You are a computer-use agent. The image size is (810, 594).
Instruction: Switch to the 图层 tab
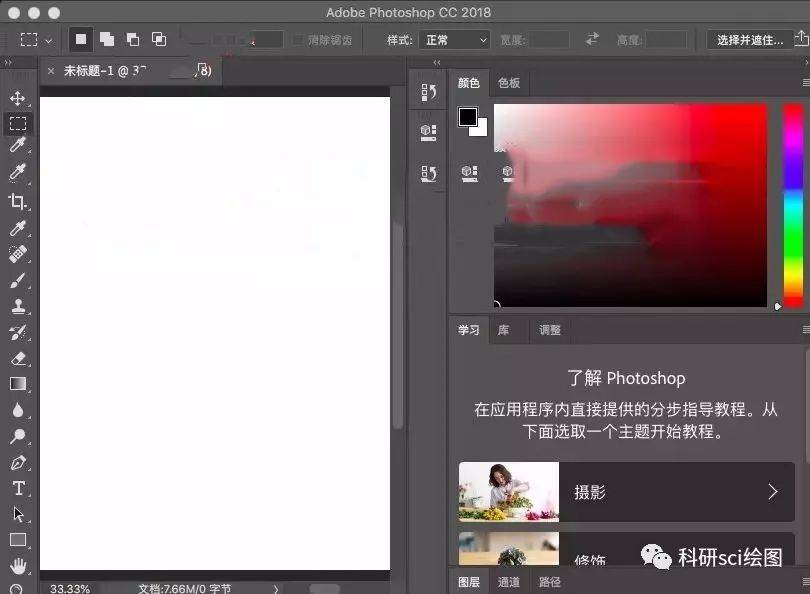pos(469,582)
